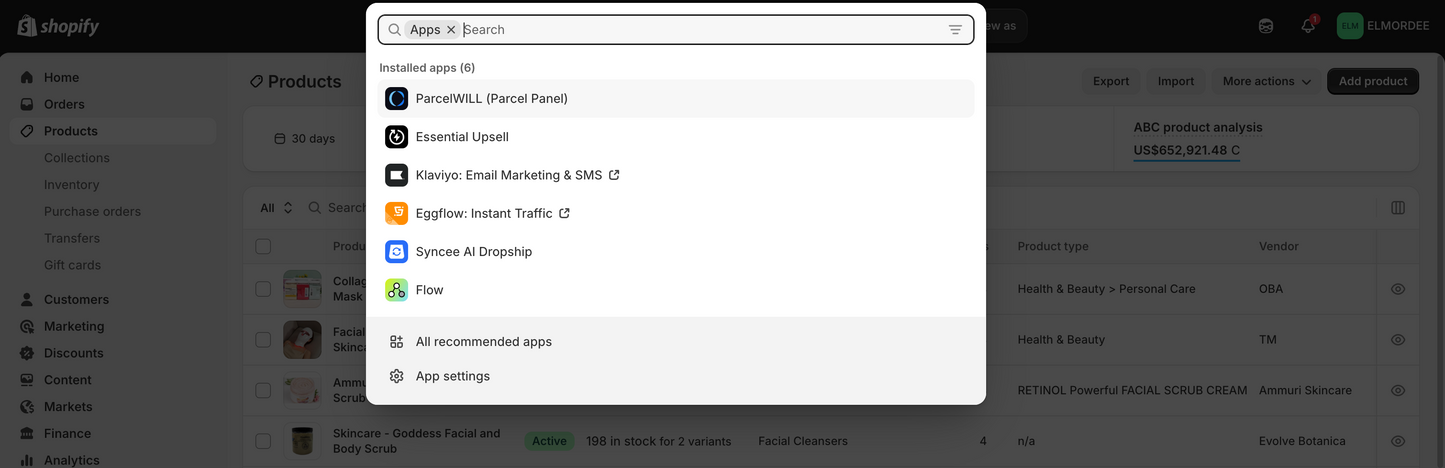Screen dimensions: 1445x468
Task: Click the Shopify logo
Action: click(58, 26)
